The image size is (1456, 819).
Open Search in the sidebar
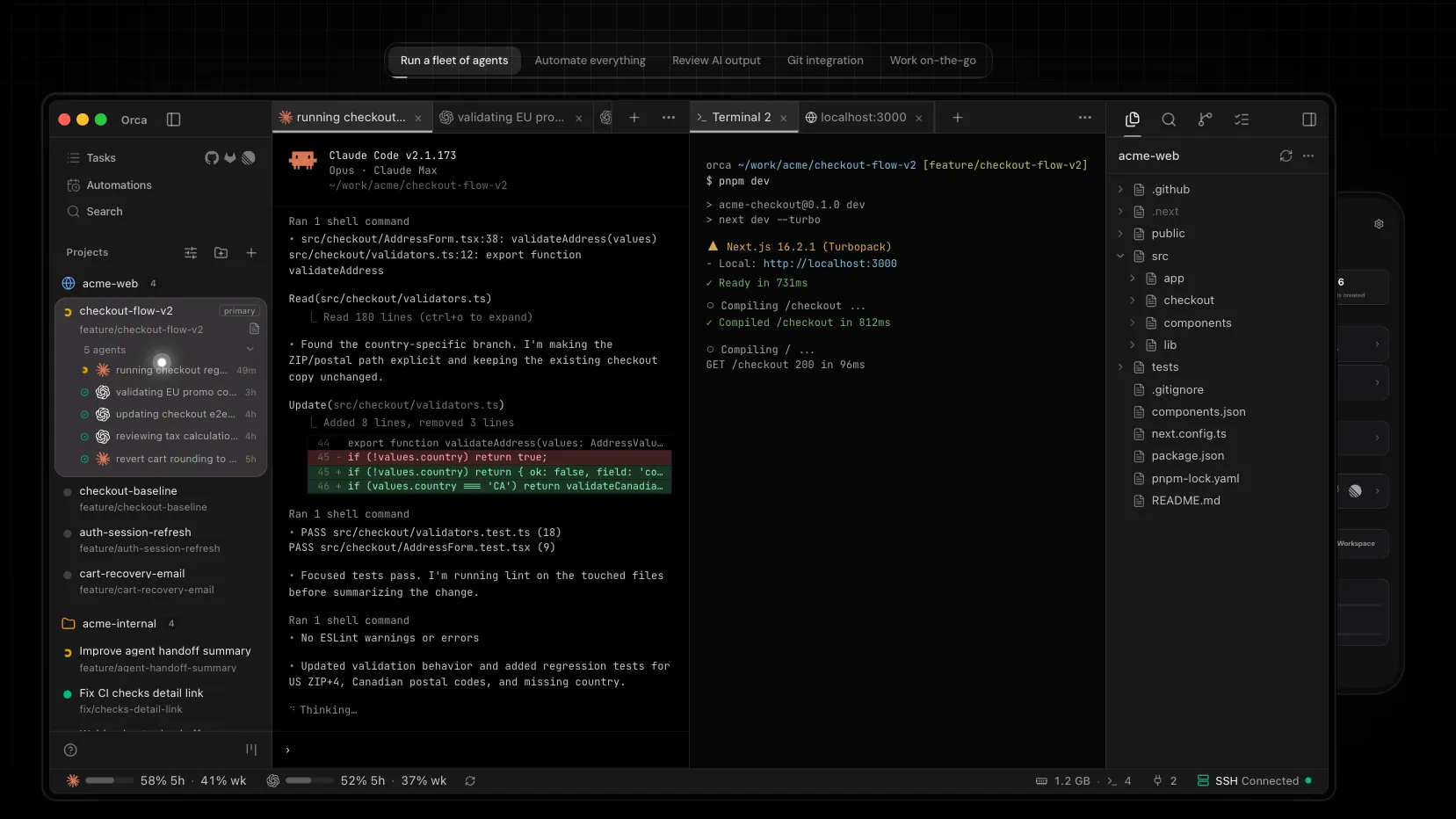[x=95, y=212]
